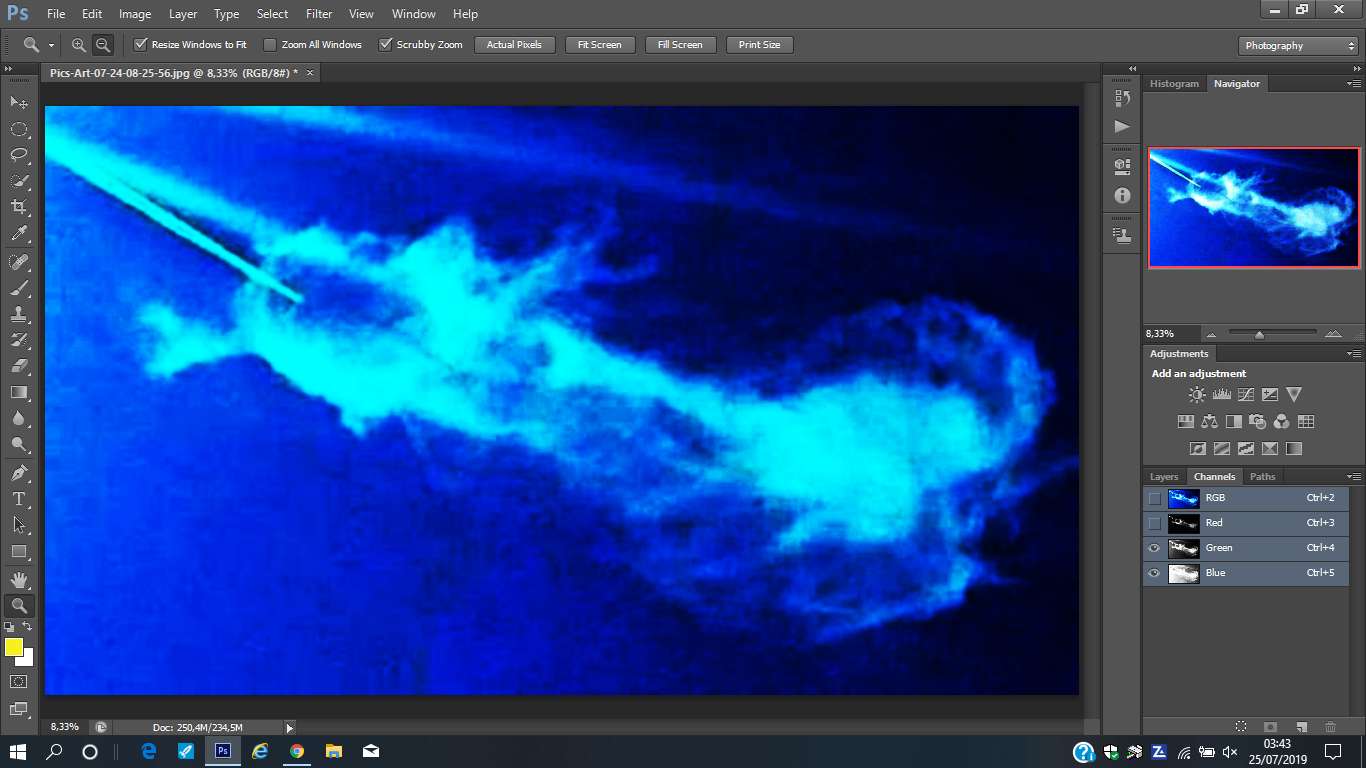Open the Channels panel options menu
The width and height of the screenshot is (1366, 768).
click(x=1353, y=477)
